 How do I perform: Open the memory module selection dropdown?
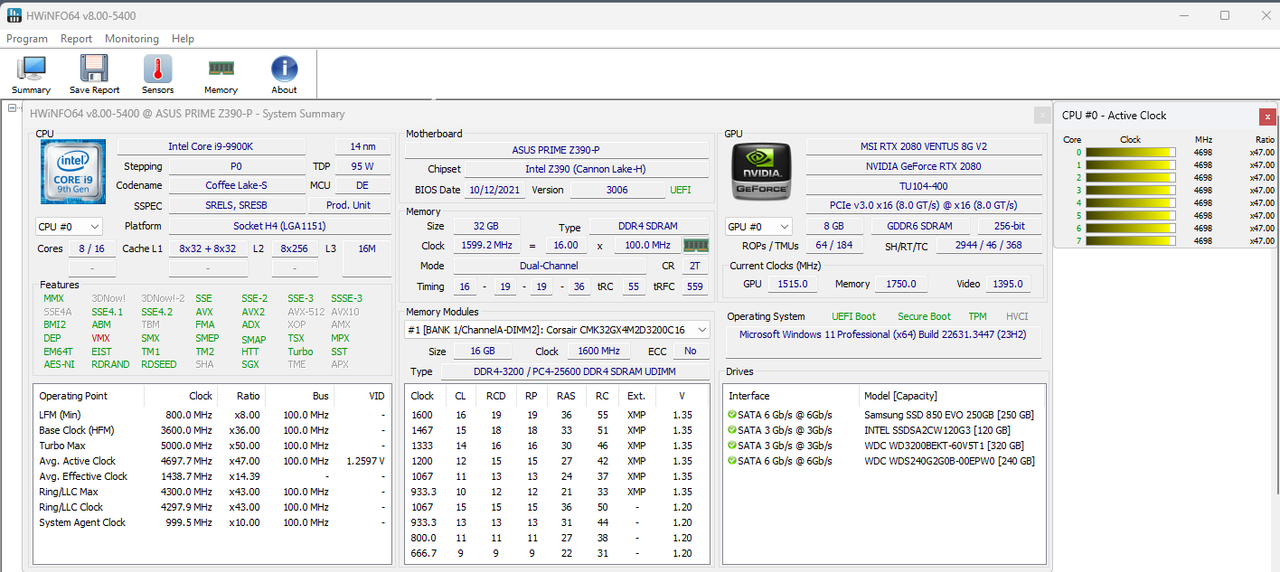557,330
